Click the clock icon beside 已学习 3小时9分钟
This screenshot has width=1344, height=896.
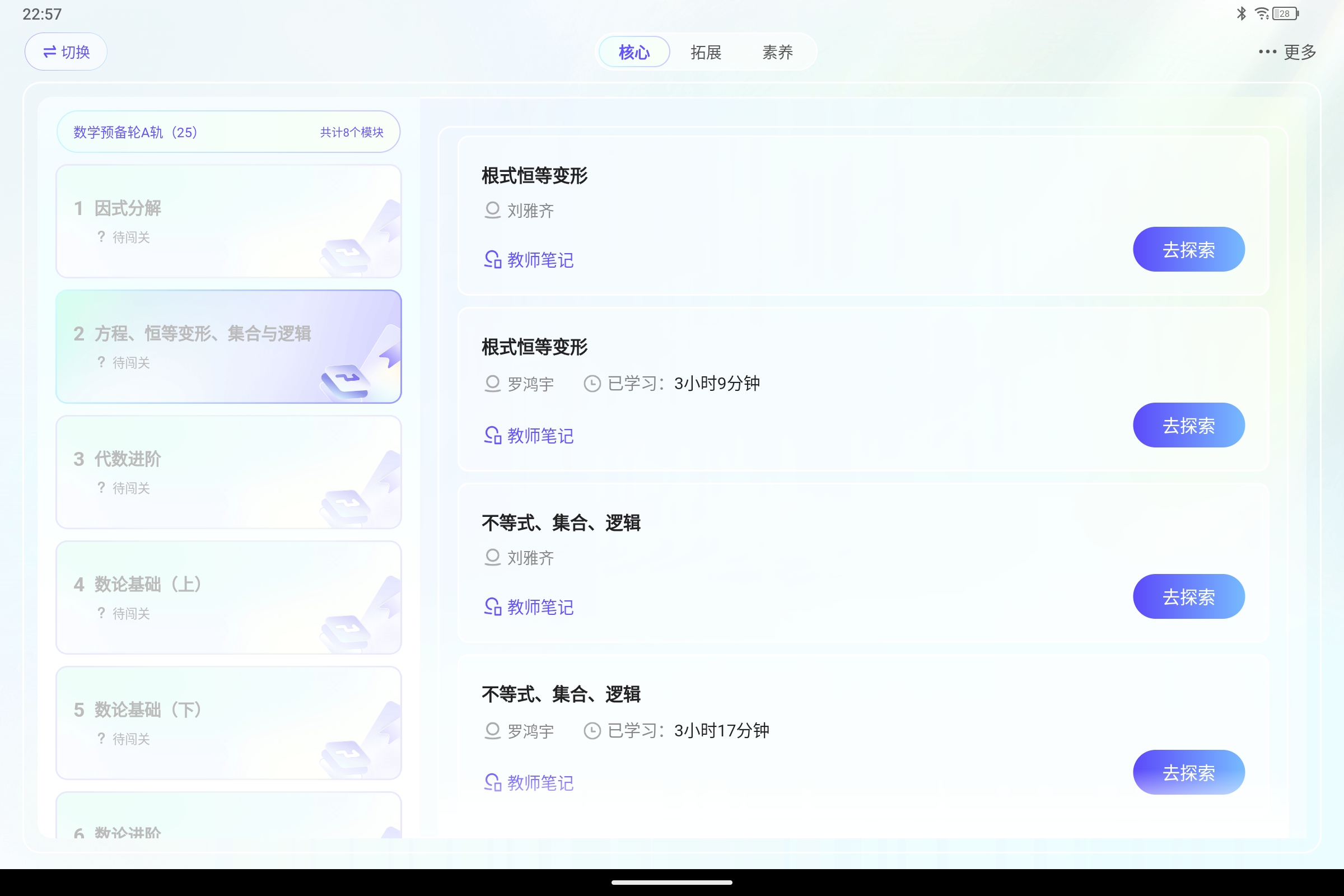(x=592, y=384)
